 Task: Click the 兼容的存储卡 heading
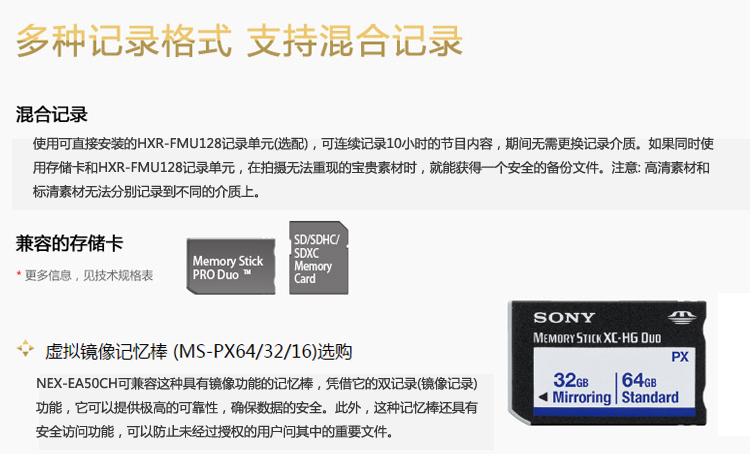(x=69, y=243)
